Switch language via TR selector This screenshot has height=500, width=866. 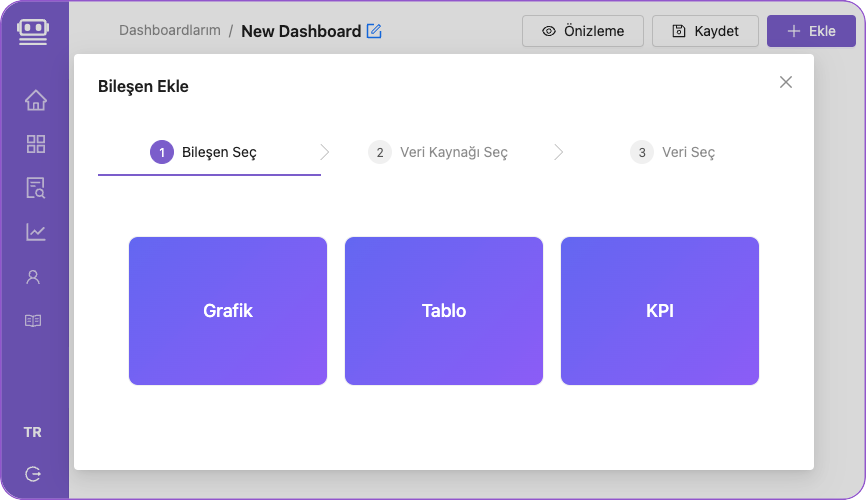[33, 432]
